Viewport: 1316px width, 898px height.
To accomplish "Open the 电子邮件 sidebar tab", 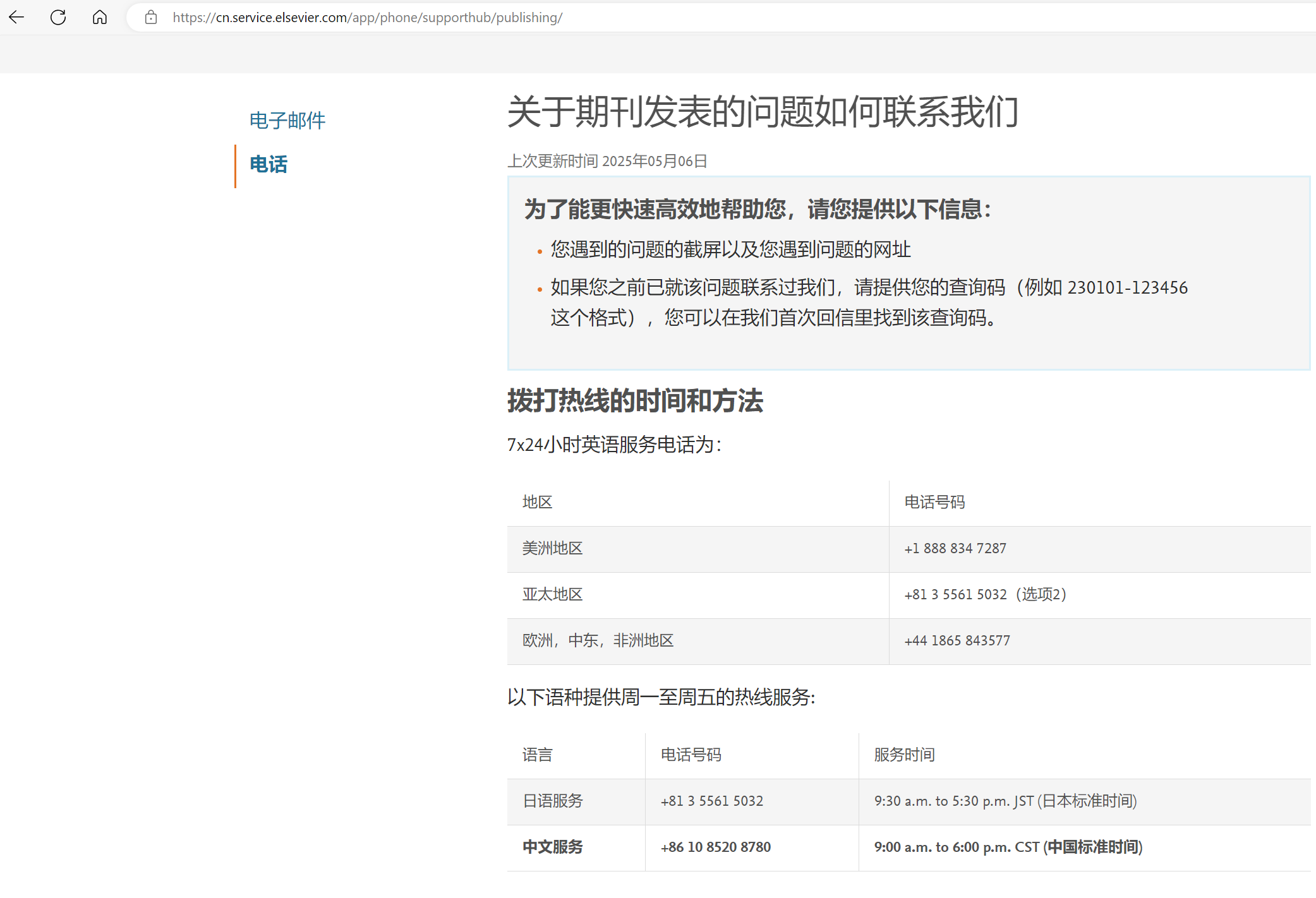I will click(x=287, y=121).
